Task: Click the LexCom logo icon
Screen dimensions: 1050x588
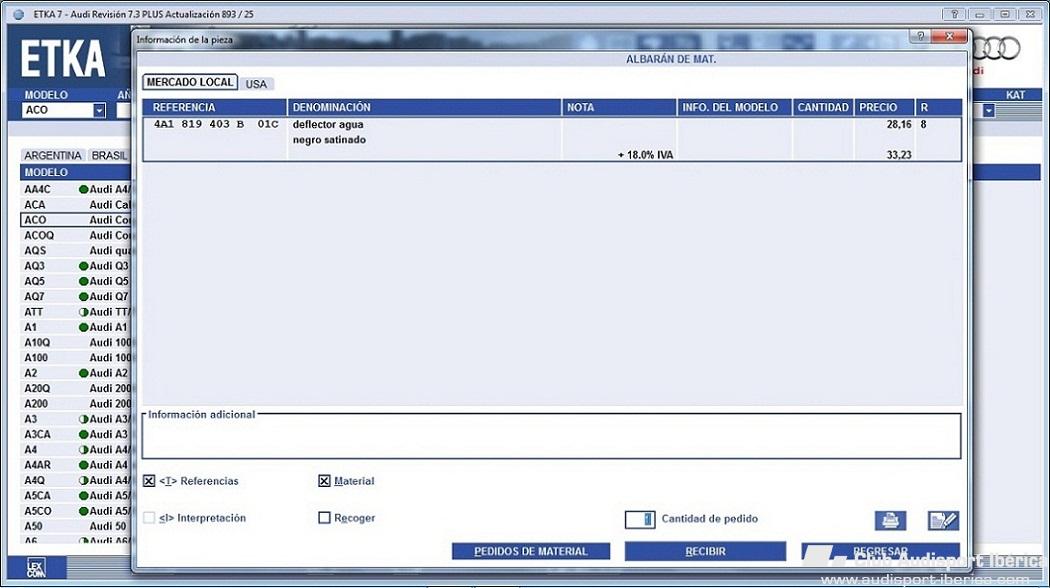Action: pyautogui.click(x=33, y=567)
